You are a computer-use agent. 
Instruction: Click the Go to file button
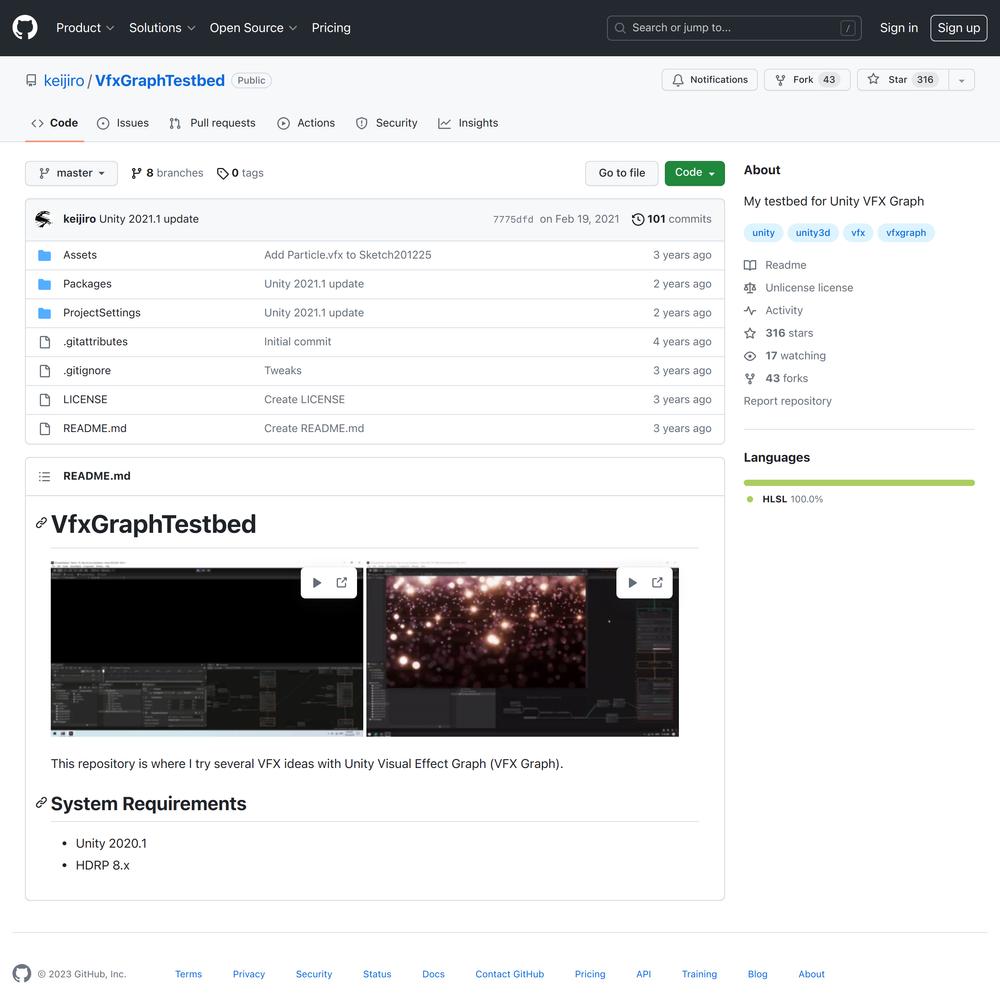(622, 173)
